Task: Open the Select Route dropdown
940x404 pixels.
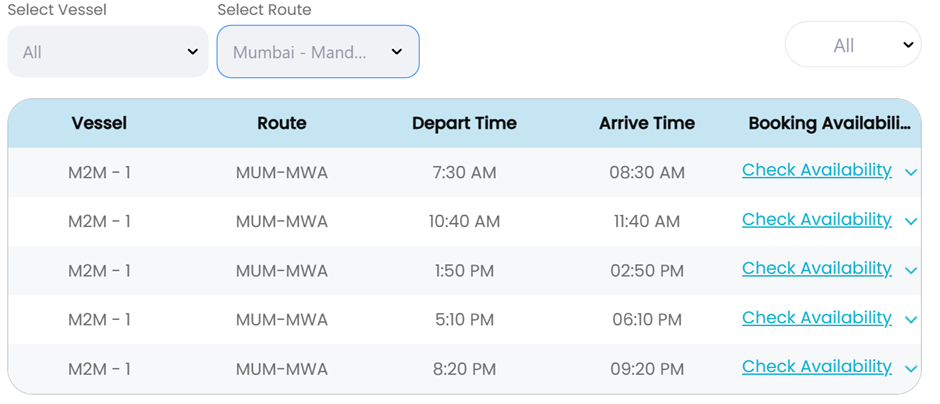Action: pos(318,52)
